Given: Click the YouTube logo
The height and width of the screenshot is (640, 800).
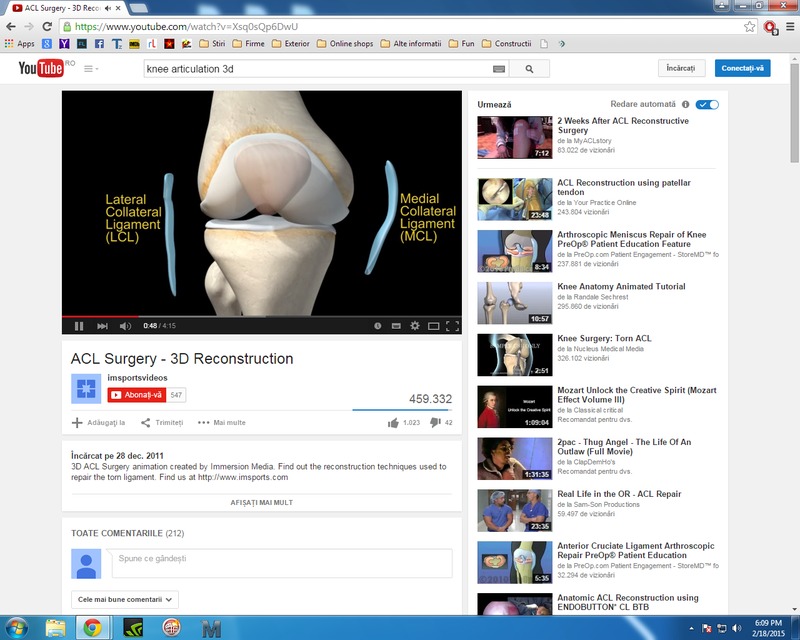Looking at the screenshot, I should [41, 68].
